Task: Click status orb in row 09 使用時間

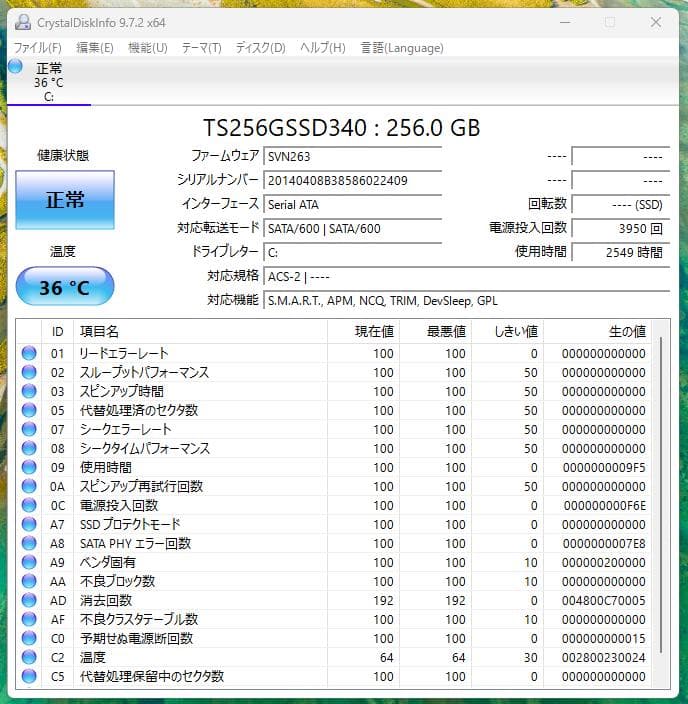Action: (x=29, y=467)
